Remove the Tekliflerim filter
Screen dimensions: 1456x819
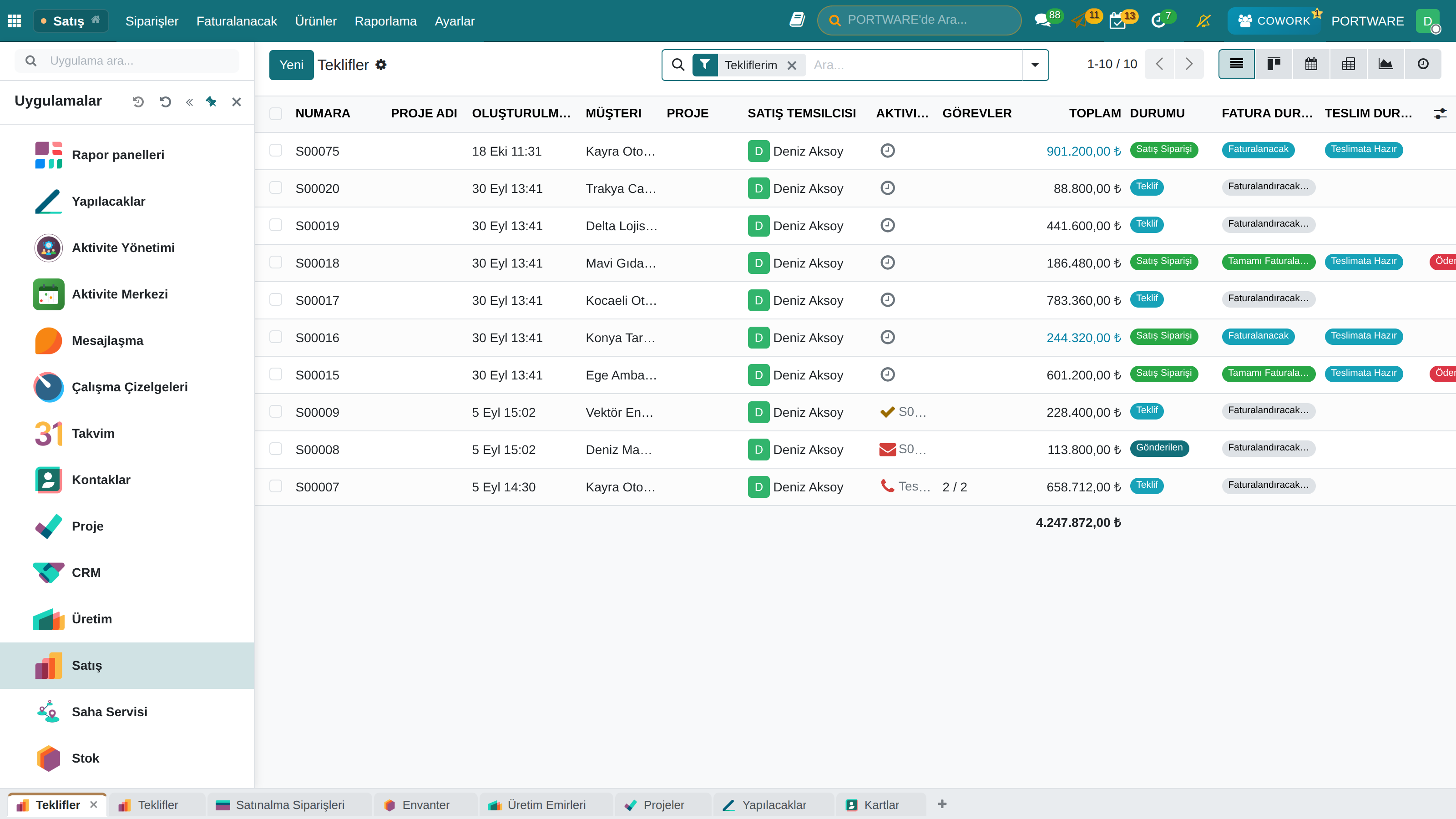click(x=792, y=66)
